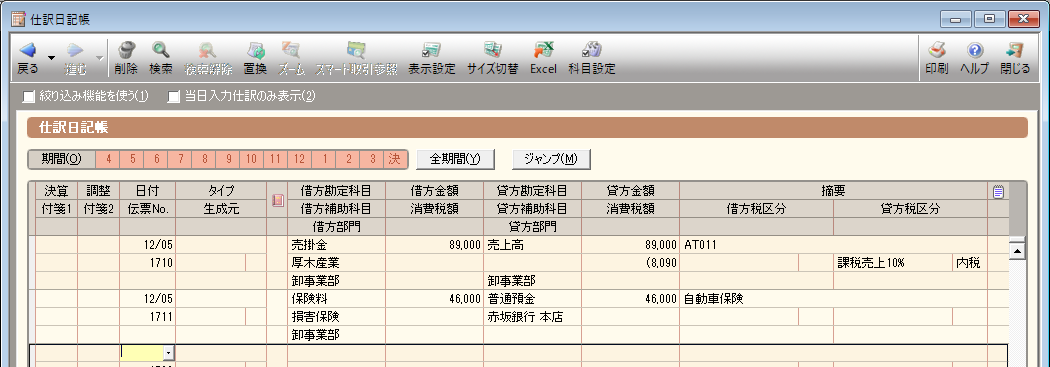The height and width of the screenshot is (367, 1050).
Task: Click voucher number 1711 cell
Action: click(148, 316)
